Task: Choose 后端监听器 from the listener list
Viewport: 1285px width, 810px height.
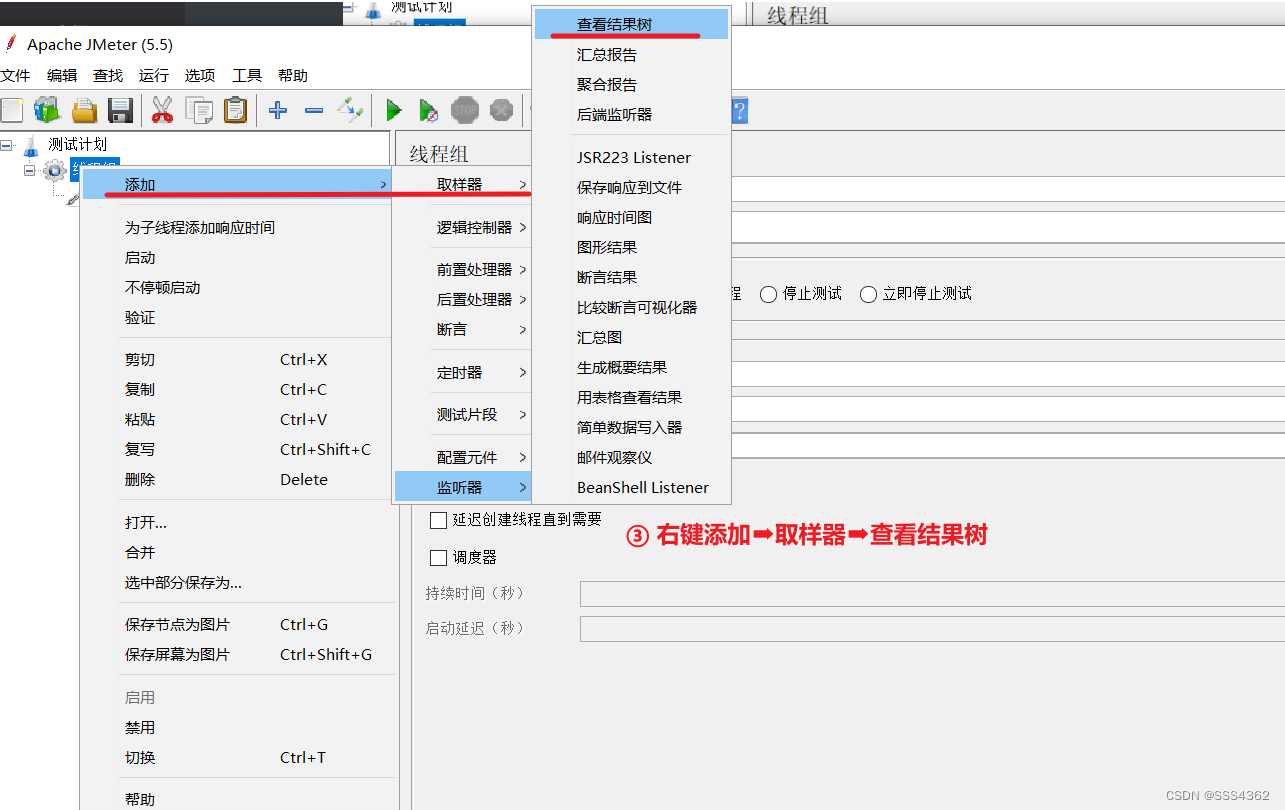Action: (631, 115)
